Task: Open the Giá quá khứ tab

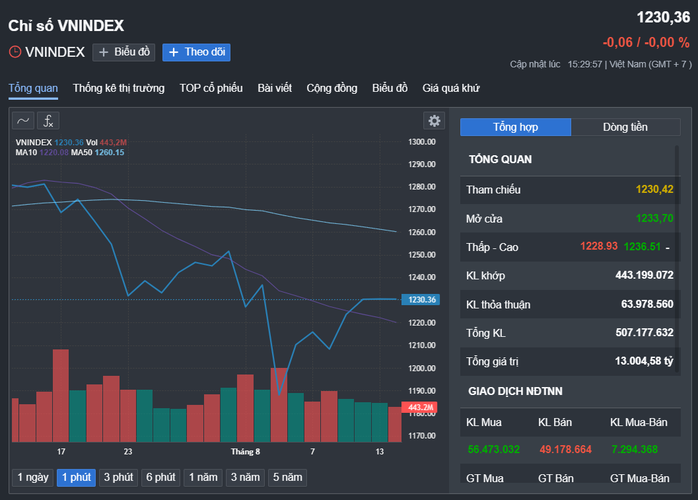Action: [451, 88]
